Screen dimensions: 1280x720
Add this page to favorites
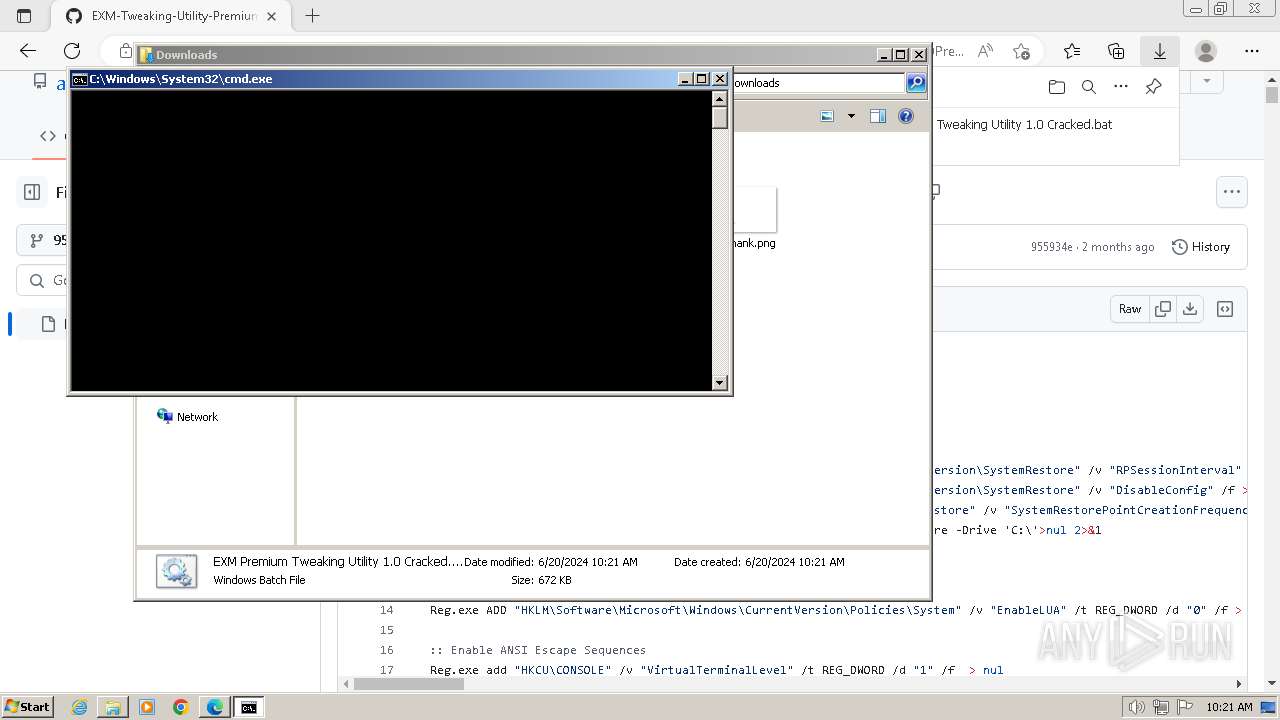1021,51
